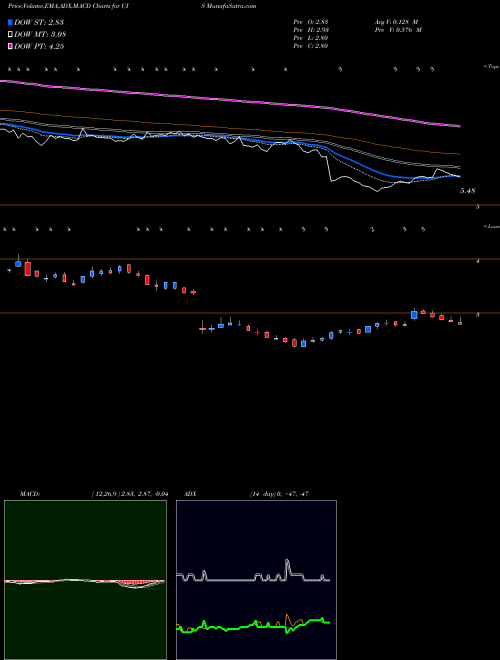The image size is (500, 660).
Task: Select the previous close value 'Pre C: 2.80'
Action: [311, 46]
